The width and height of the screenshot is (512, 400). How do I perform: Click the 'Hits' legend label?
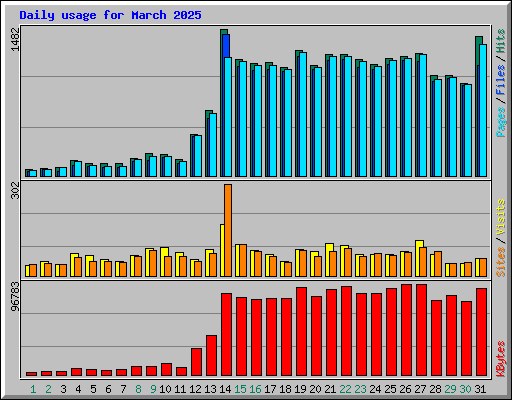(x=500, y=41)
